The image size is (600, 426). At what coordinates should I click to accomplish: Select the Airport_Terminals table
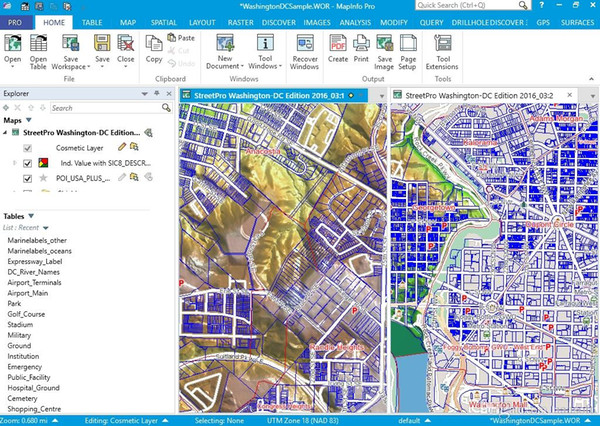coord(34,282)
